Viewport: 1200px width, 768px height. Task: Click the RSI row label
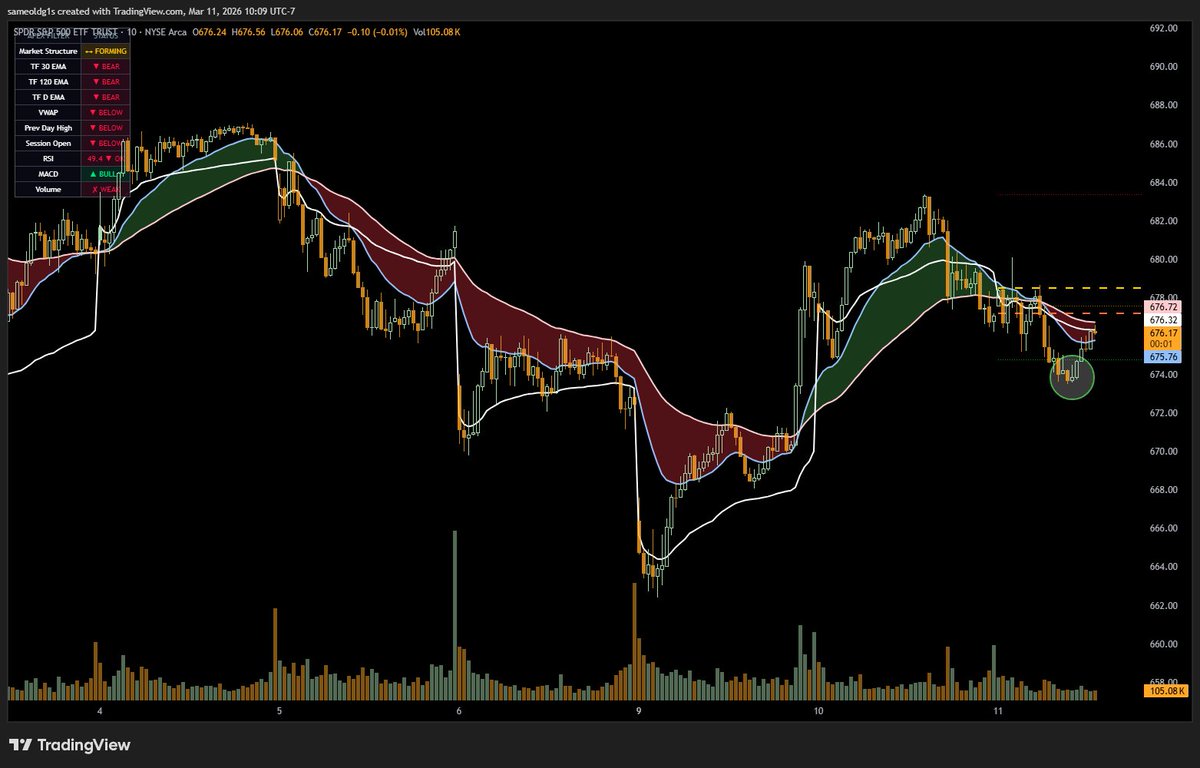[48, 158]
